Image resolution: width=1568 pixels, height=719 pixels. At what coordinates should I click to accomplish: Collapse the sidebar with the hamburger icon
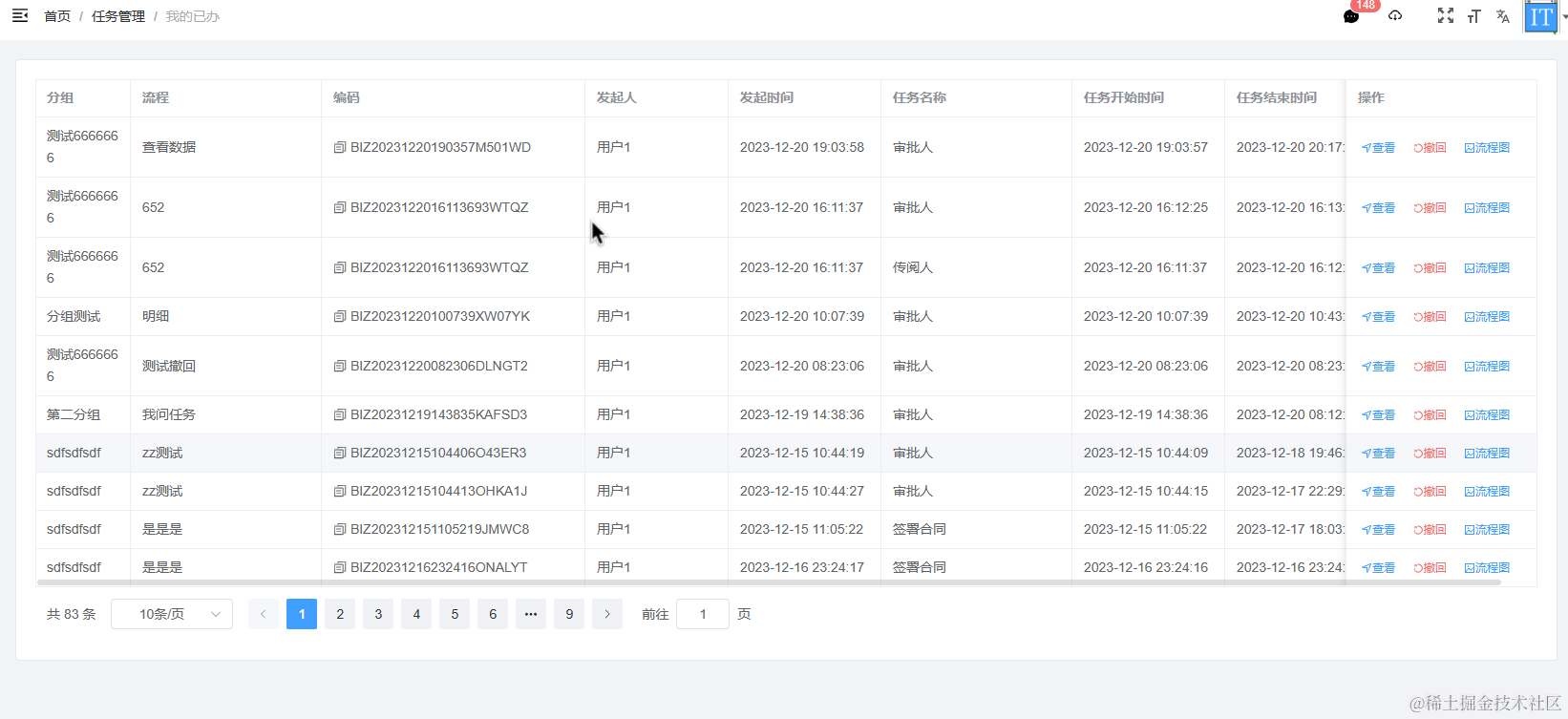19,16
